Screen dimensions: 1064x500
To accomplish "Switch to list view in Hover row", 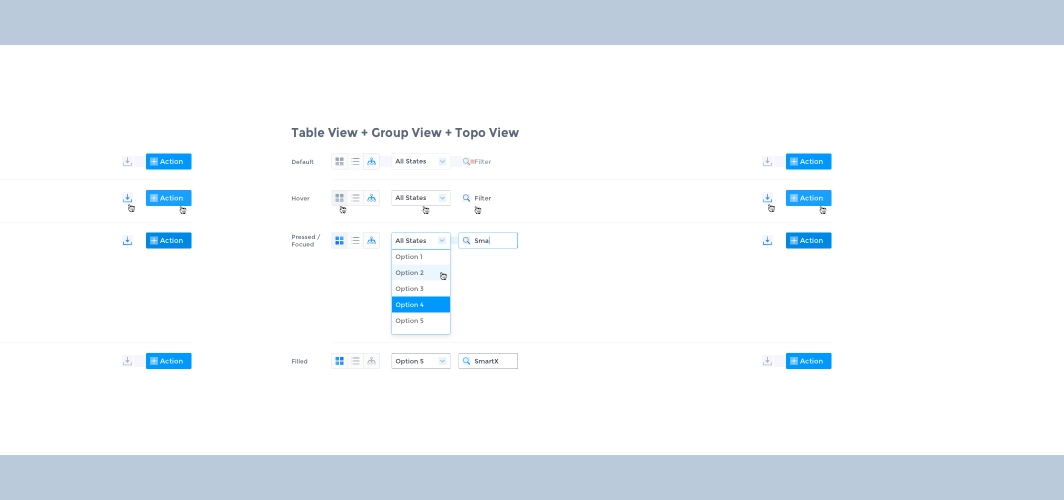I will click(355, 198).
